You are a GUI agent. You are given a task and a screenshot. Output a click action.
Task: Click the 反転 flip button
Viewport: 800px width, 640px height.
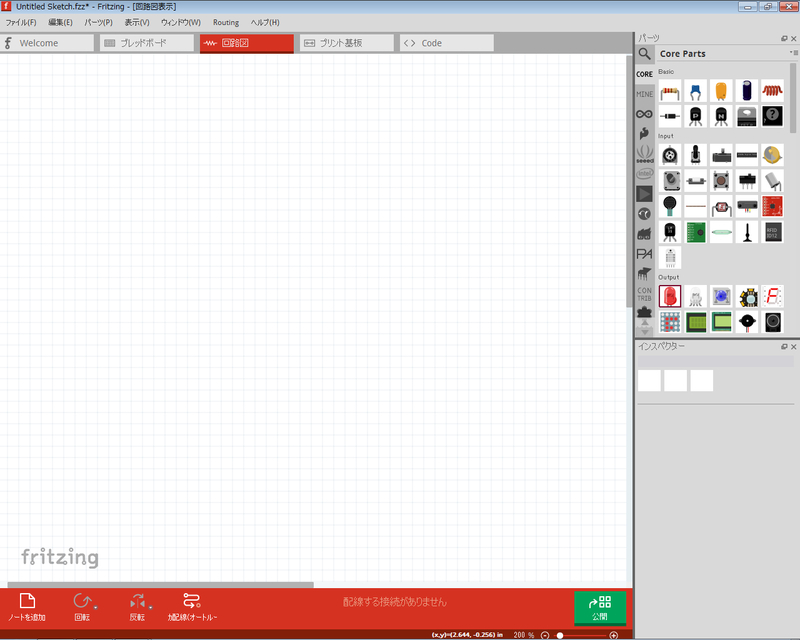pyautogui.click(x=137, y=607)
